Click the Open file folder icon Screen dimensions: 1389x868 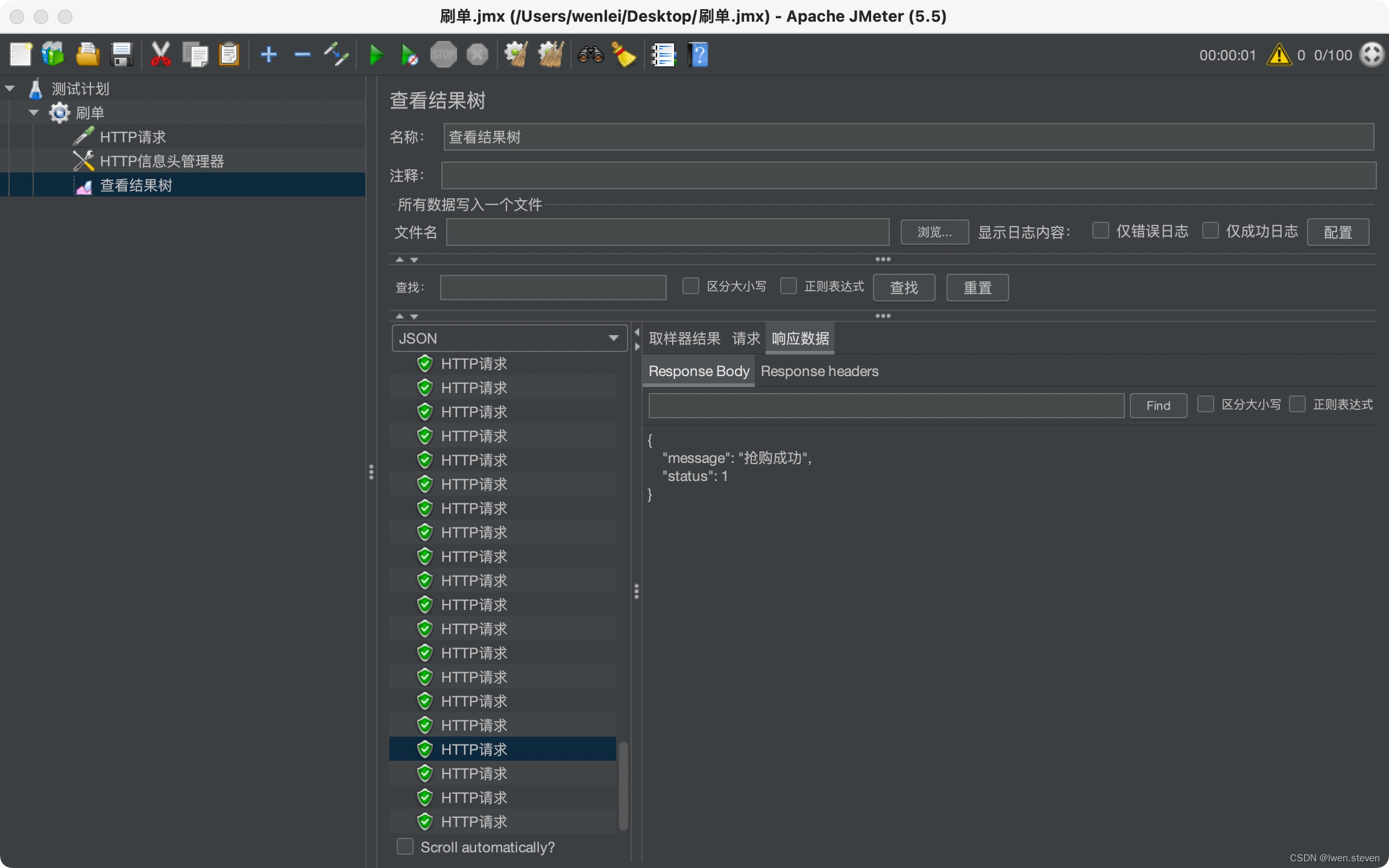(x=88, y=55)
